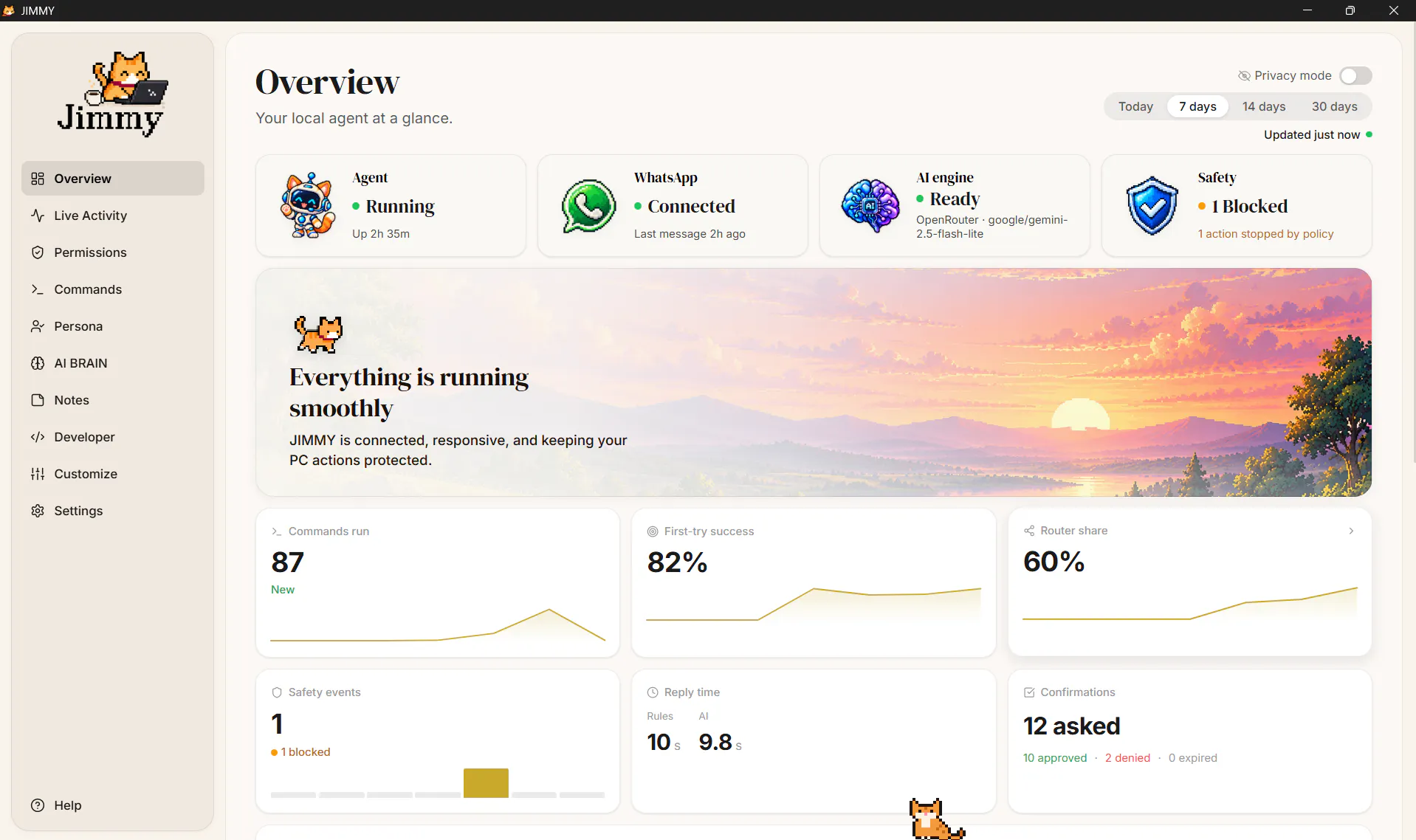
Task: Go to the Commands section
Action: [x=113, y=289]
